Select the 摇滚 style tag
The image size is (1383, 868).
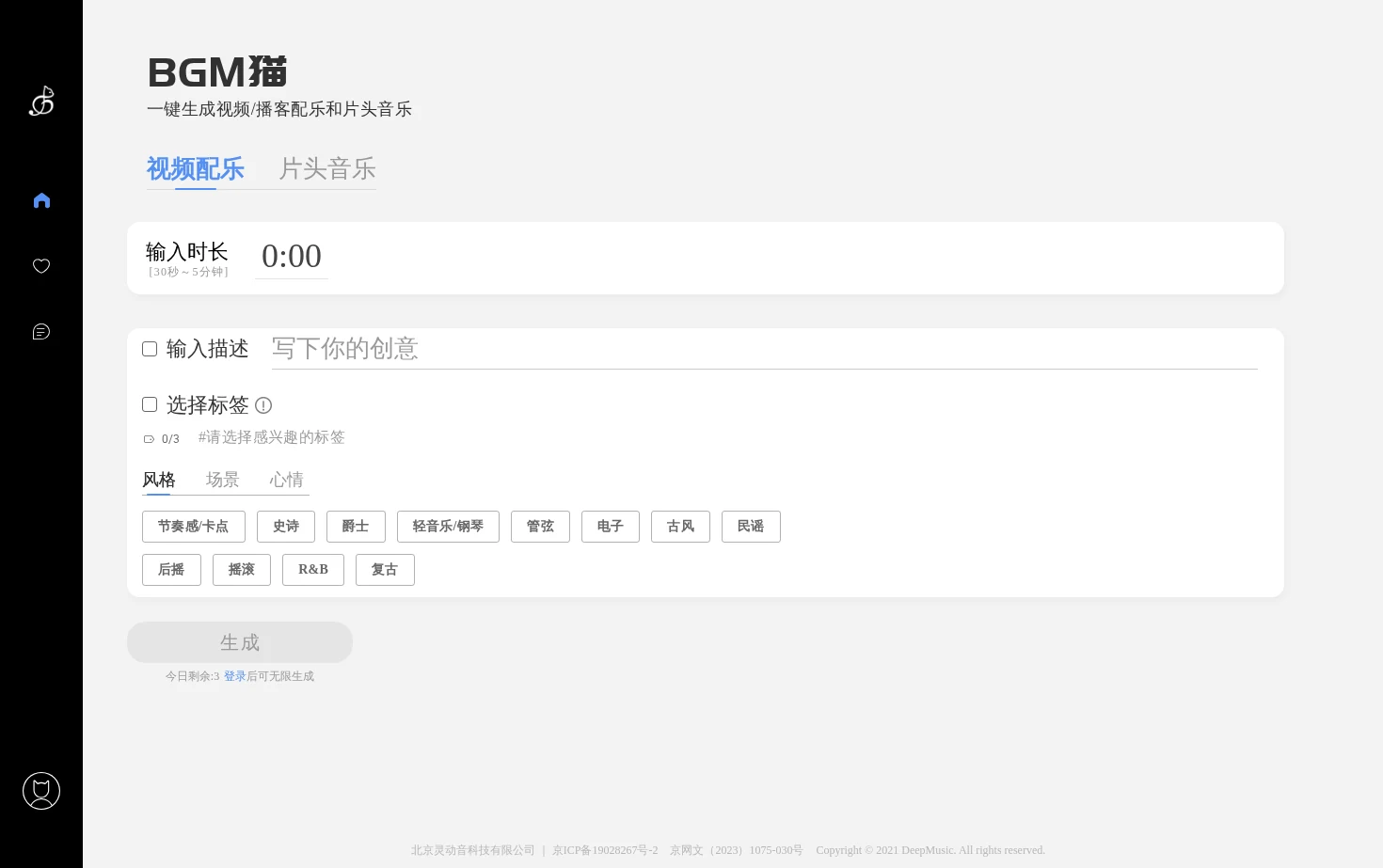242,570
